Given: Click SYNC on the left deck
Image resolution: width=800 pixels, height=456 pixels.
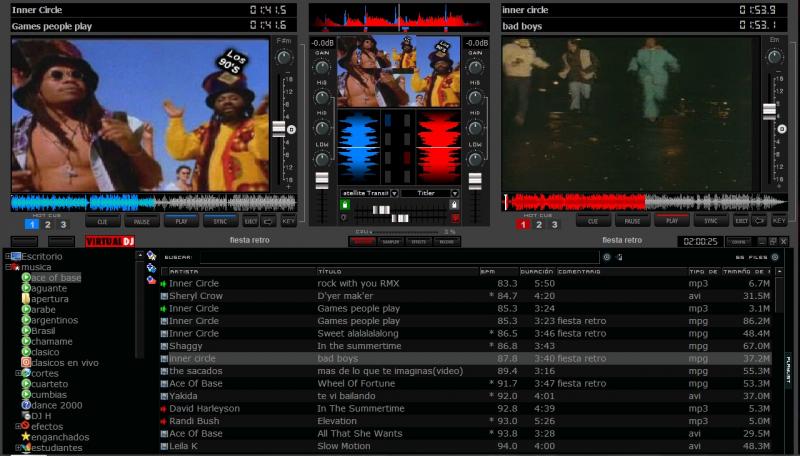Looking at the screenshot, I should [x=220, y=221].
